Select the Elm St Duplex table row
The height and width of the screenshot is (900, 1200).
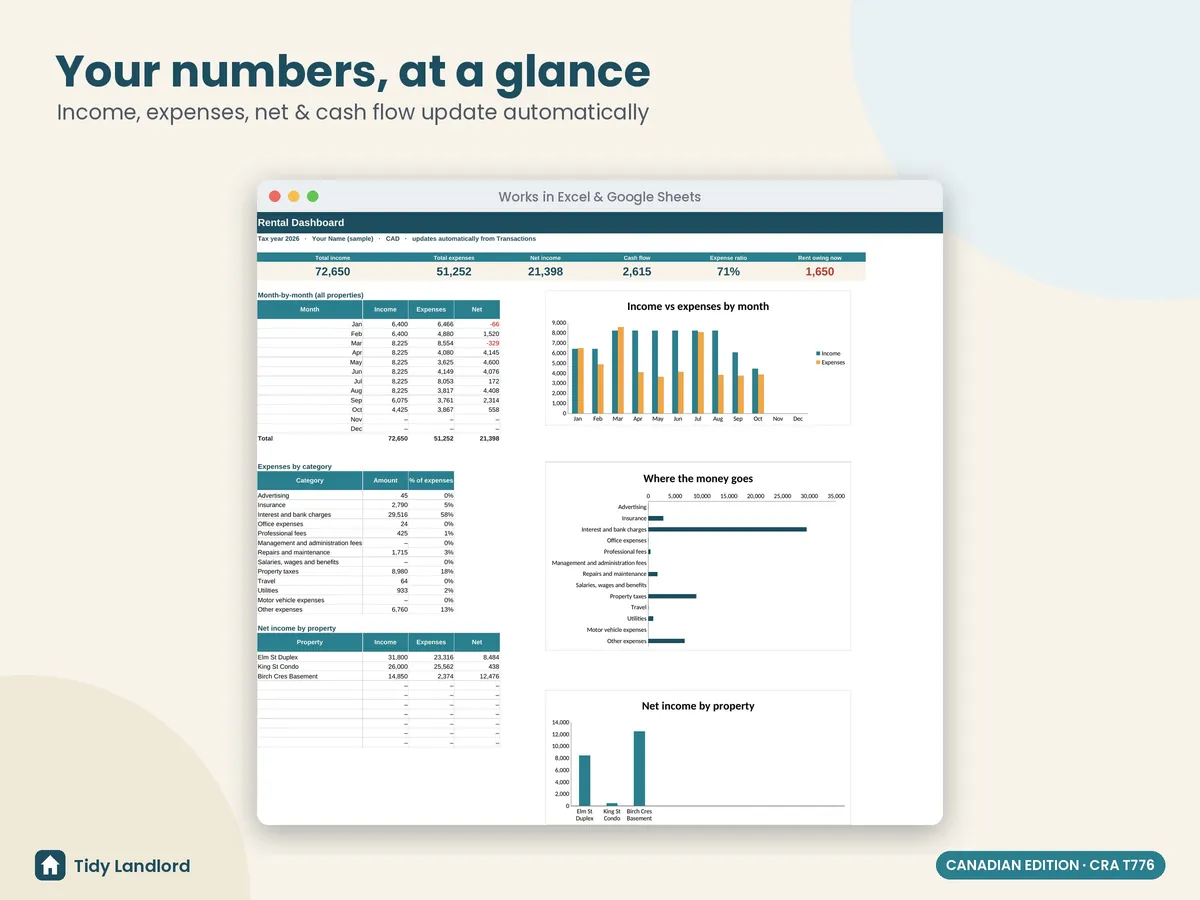pos(379,657)
